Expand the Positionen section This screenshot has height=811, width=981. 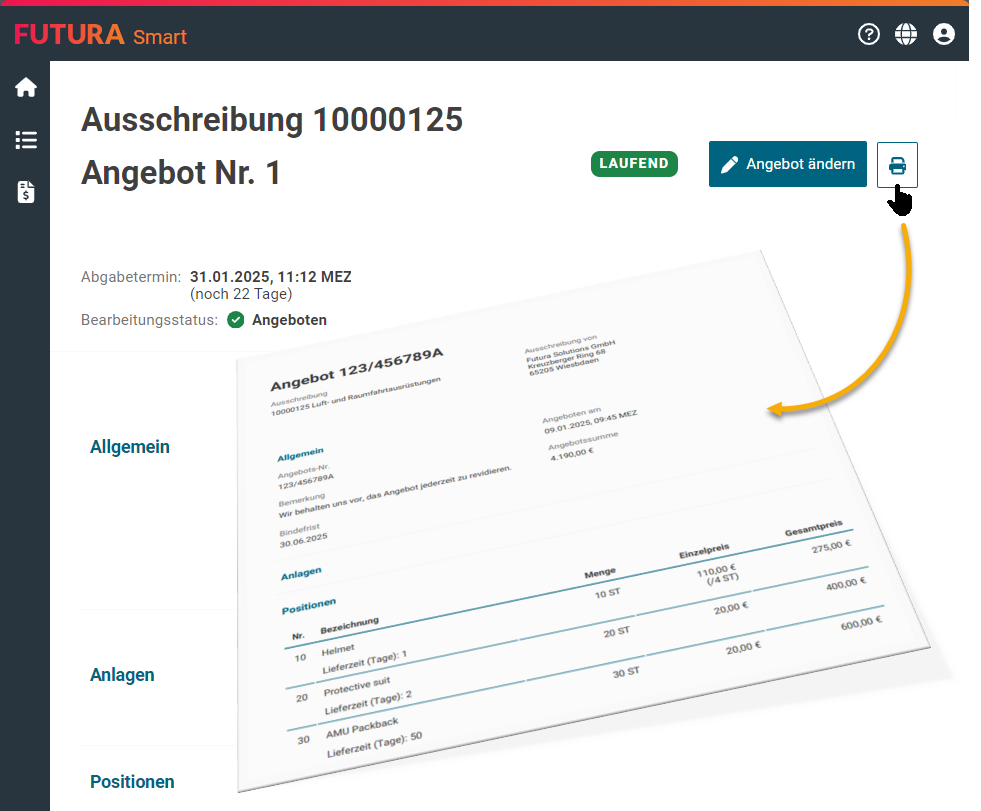click(132, 782)
